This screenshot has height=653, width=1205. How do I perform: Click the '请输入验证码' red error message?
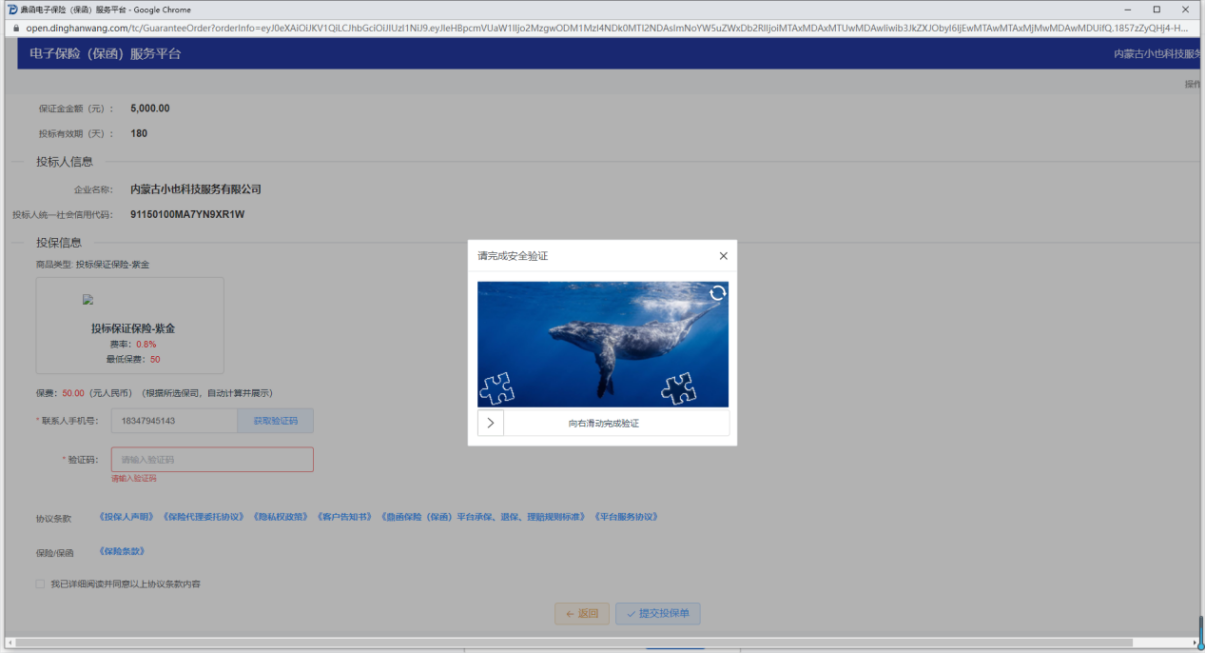pos(134,478)
